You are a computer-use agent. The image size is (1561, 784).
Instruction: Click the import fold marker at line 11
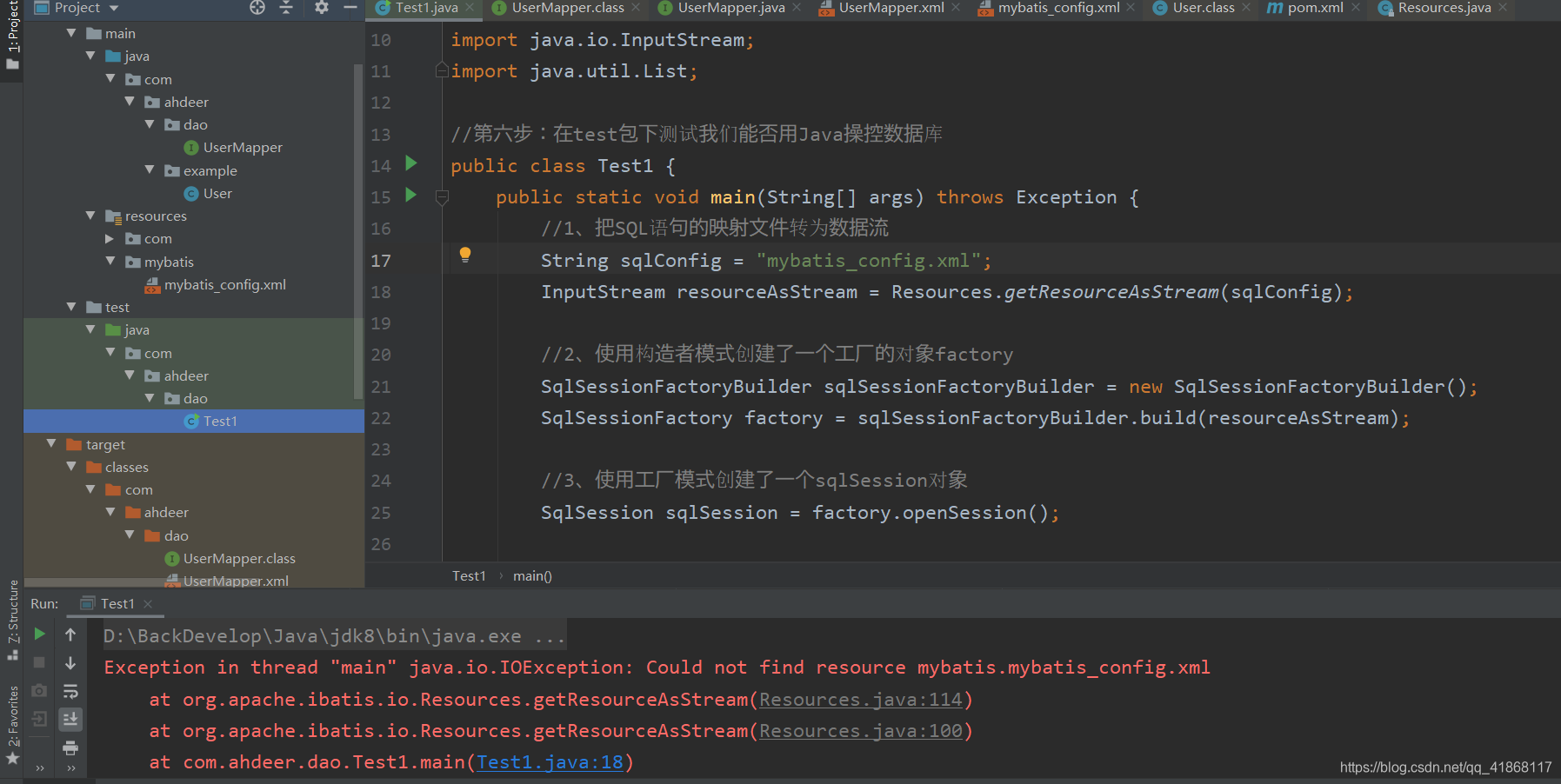point(442,70)
